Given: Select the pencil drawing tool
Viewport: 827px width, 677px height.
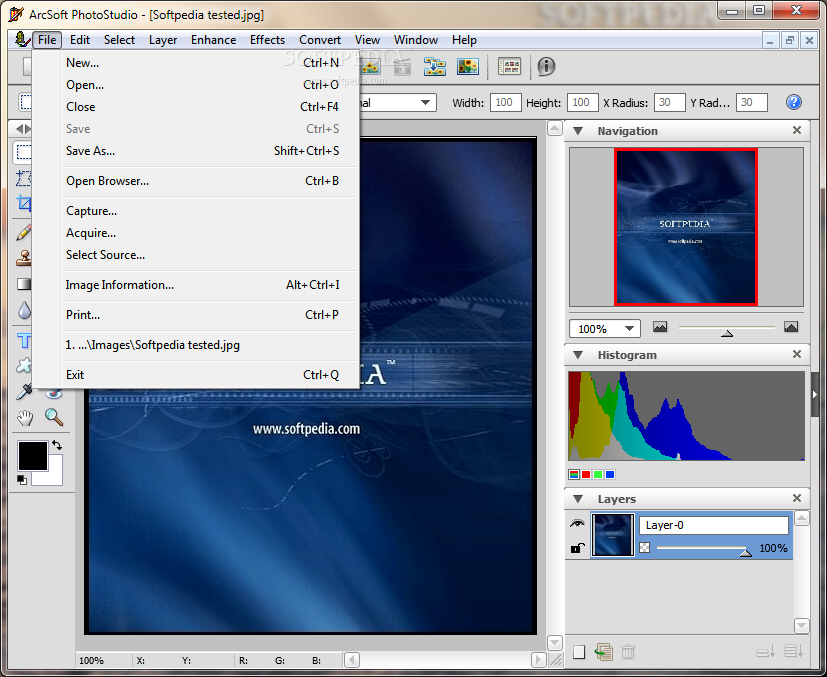Looking at the screenshot, I should (x=23, y=232).
